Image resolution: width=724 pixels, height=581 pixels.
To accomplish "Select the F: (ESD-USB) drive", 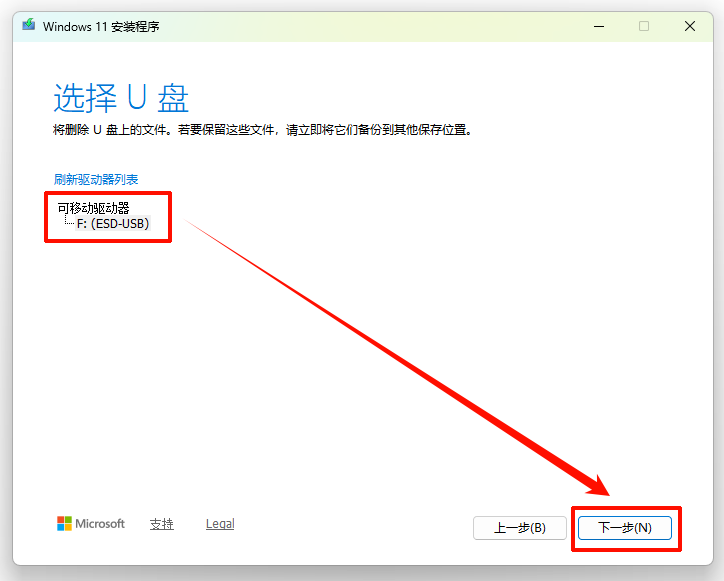I will pyautogui.click(x=113, y=224).
